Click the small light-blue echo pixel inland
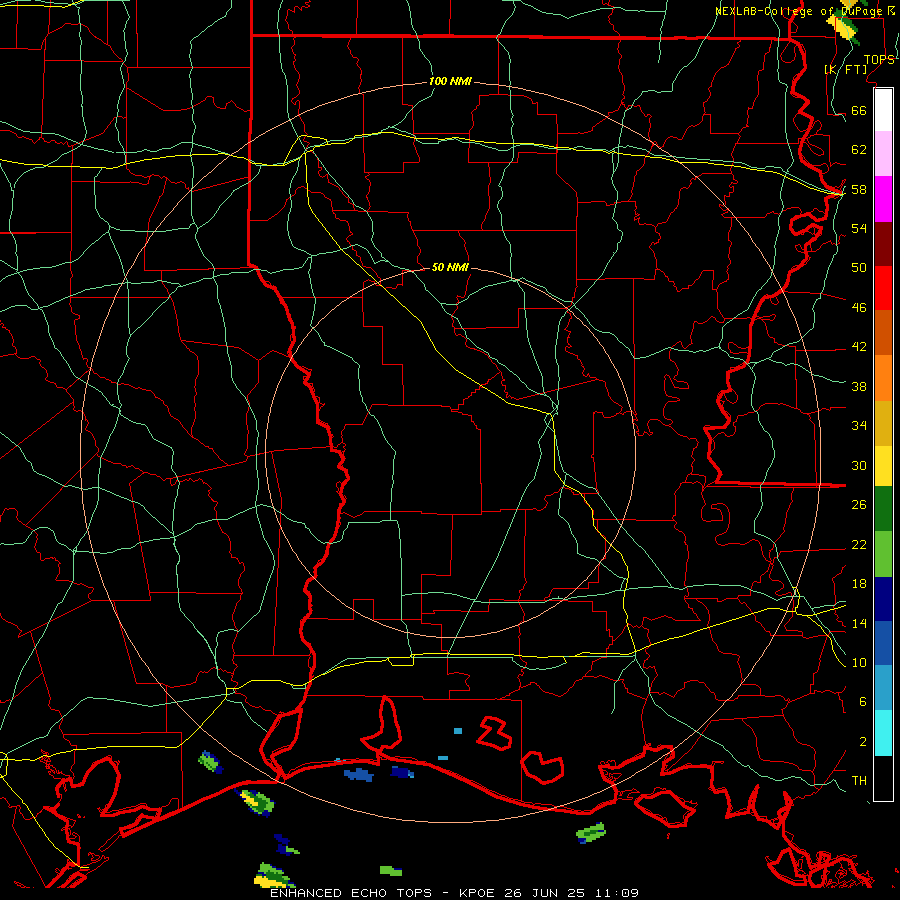Screen dimensions: 900x900 [x=457, y=731]
